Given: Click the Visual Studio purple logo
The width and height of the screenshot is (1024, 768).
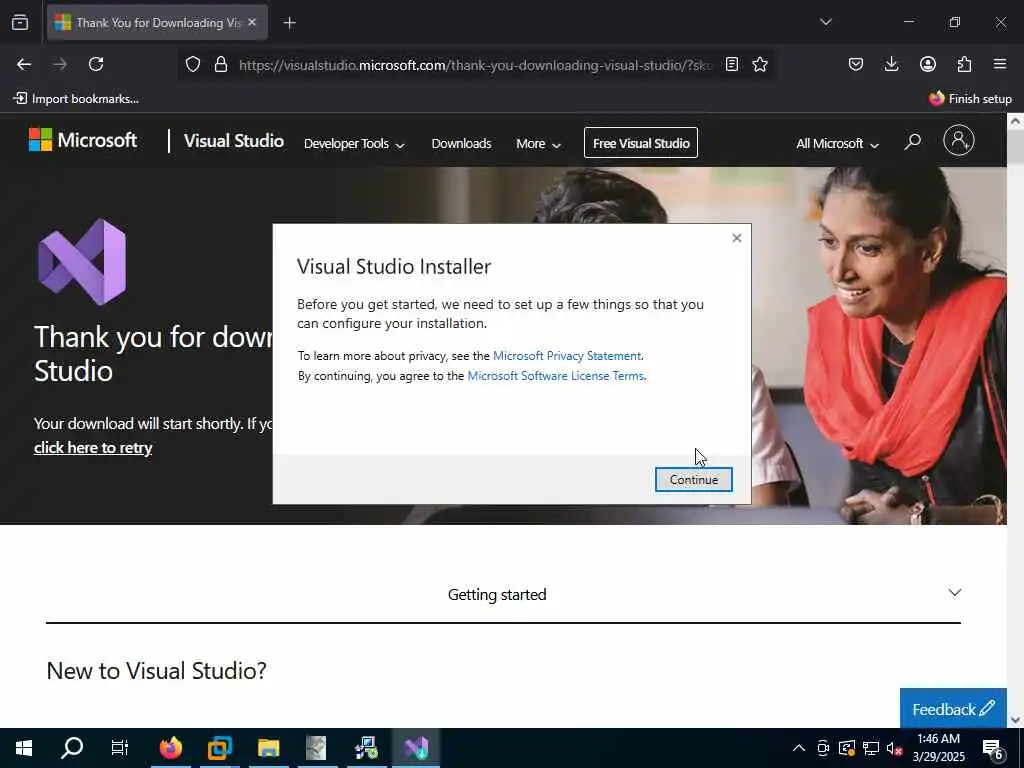Looking at the screenshot, I should [82, 262].
